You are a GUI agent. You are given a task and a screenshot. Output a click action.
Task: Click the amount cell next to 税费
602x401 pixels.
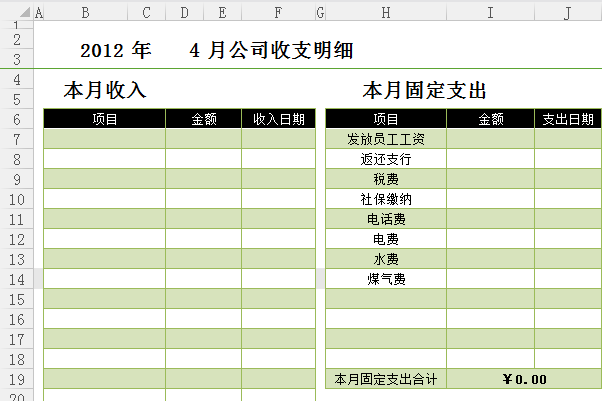click(x=490, y=179)
